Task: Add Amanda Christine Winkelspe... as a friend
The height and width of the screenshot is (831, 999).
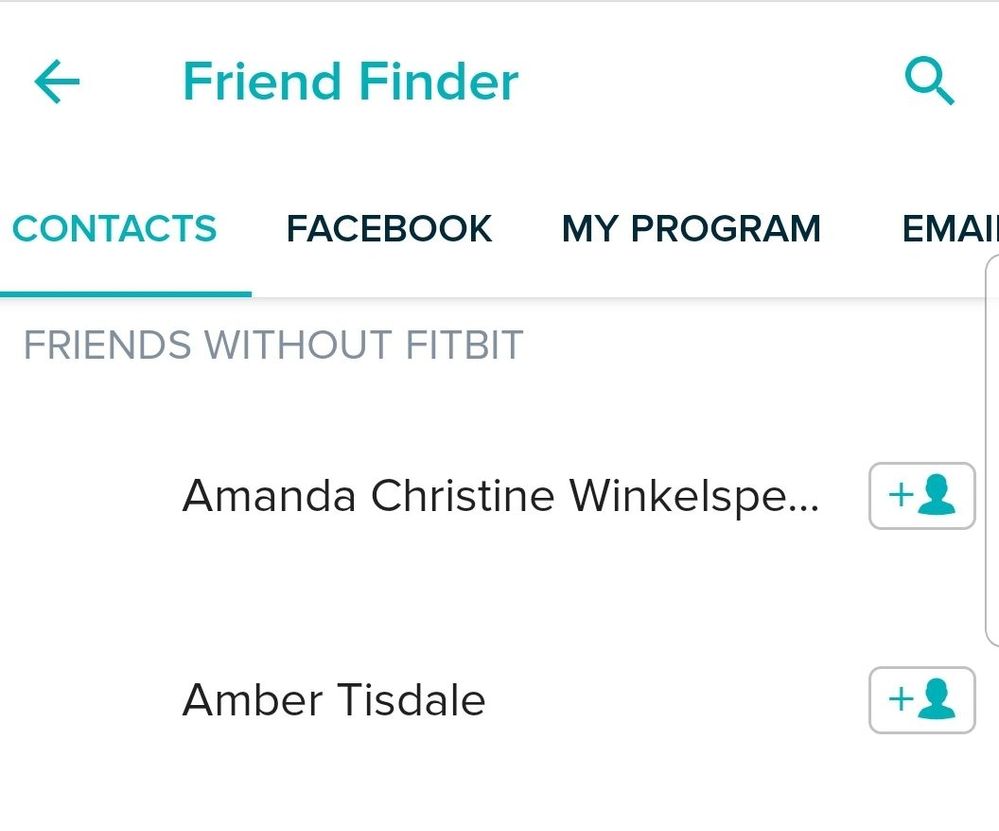Action: (922, 496)
